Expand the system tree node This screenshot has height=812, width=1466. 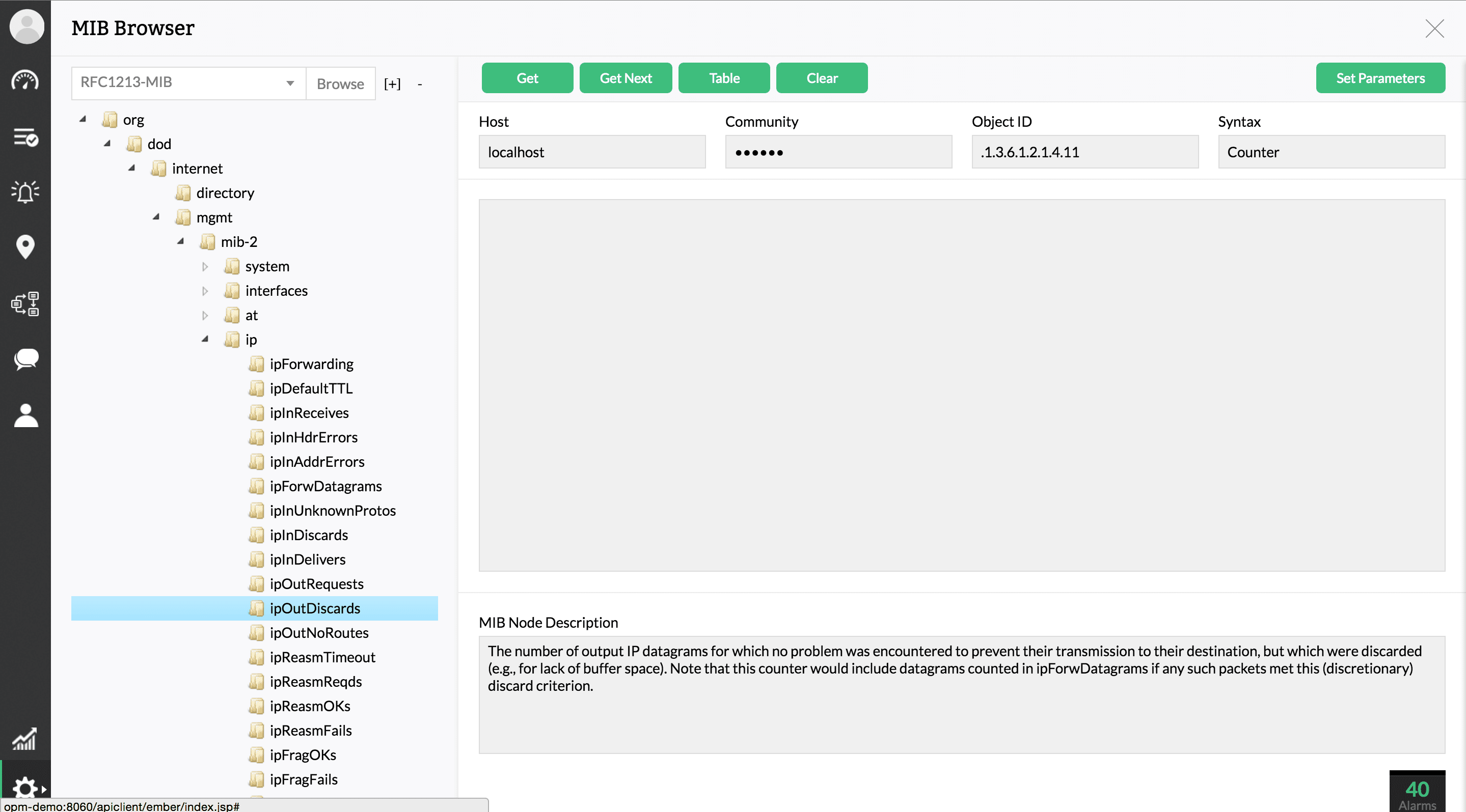pyautogui.click(x=205, y=266)
